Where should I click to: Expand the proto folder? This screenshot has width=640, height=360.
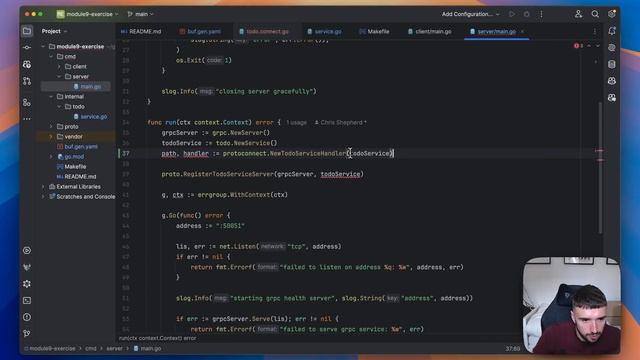click(x=51, y=127)
